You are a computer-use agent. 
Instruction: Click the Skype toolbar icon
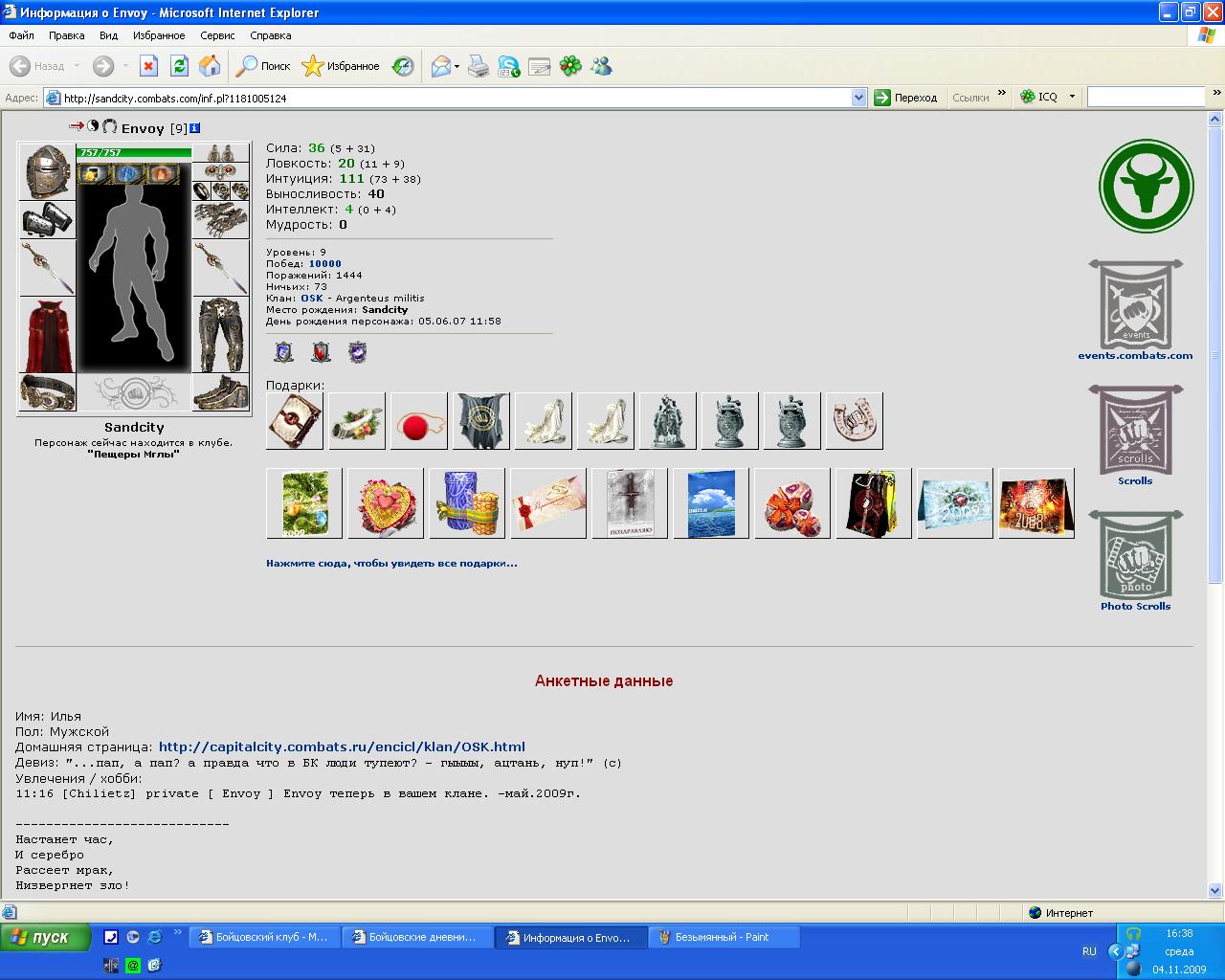[509, 66]
